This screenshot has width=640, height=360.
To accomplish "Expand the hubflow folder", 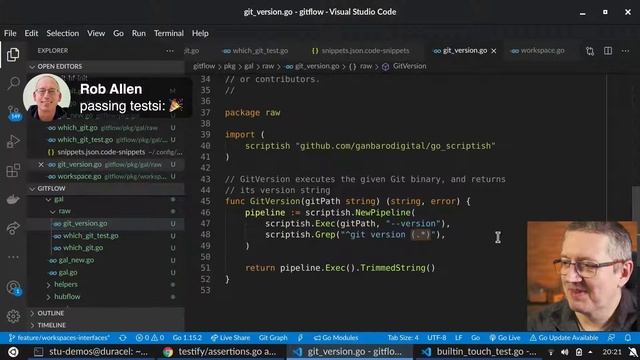I will click(48, 297).
